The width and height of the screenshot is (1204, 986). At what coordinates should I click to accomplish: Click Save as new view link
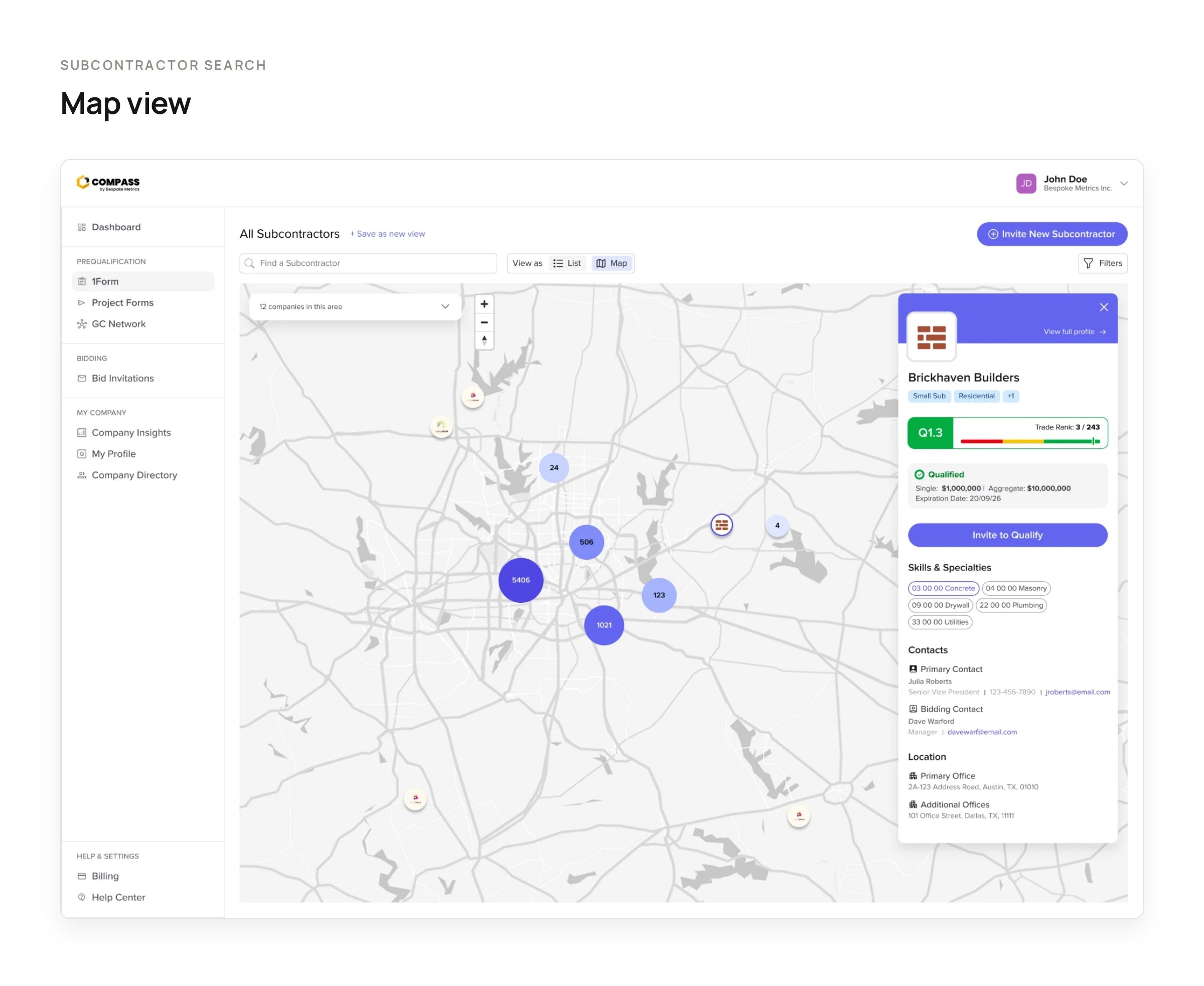(x=387, y=234)
